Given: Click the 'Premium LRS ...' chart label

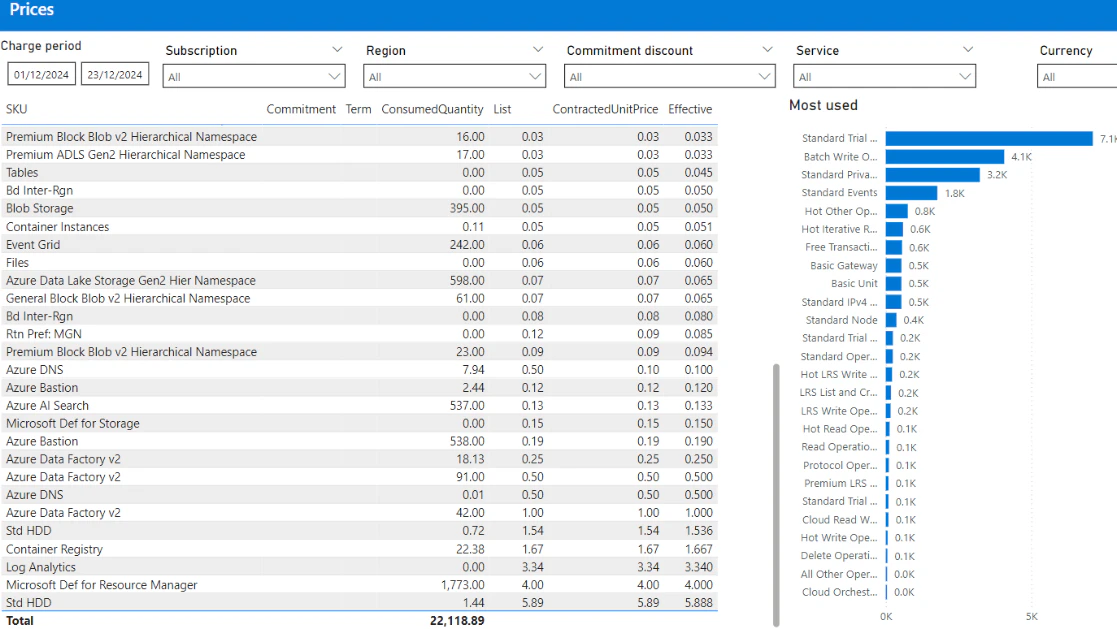Looking at the screenshot, I should [841, 483].
